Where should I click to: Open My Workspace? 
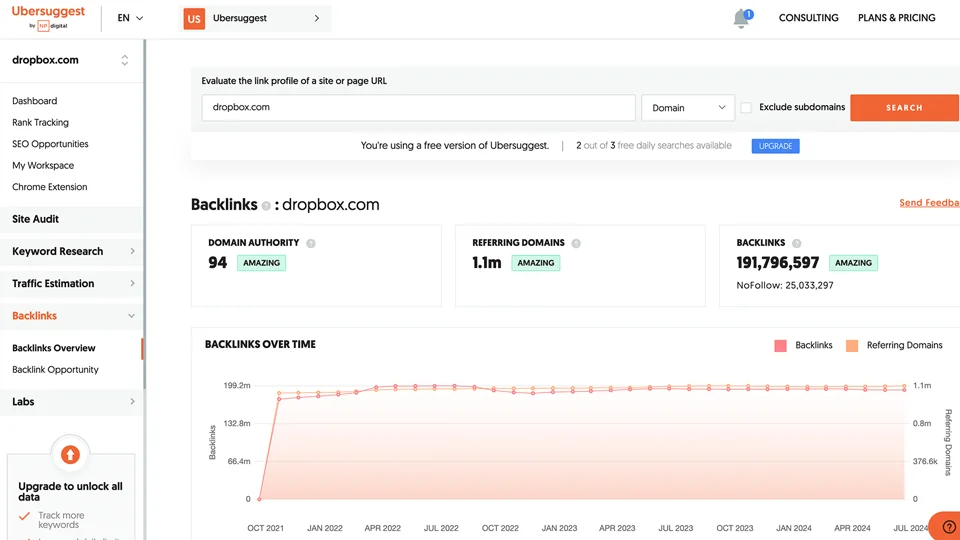tap(43, 165)
